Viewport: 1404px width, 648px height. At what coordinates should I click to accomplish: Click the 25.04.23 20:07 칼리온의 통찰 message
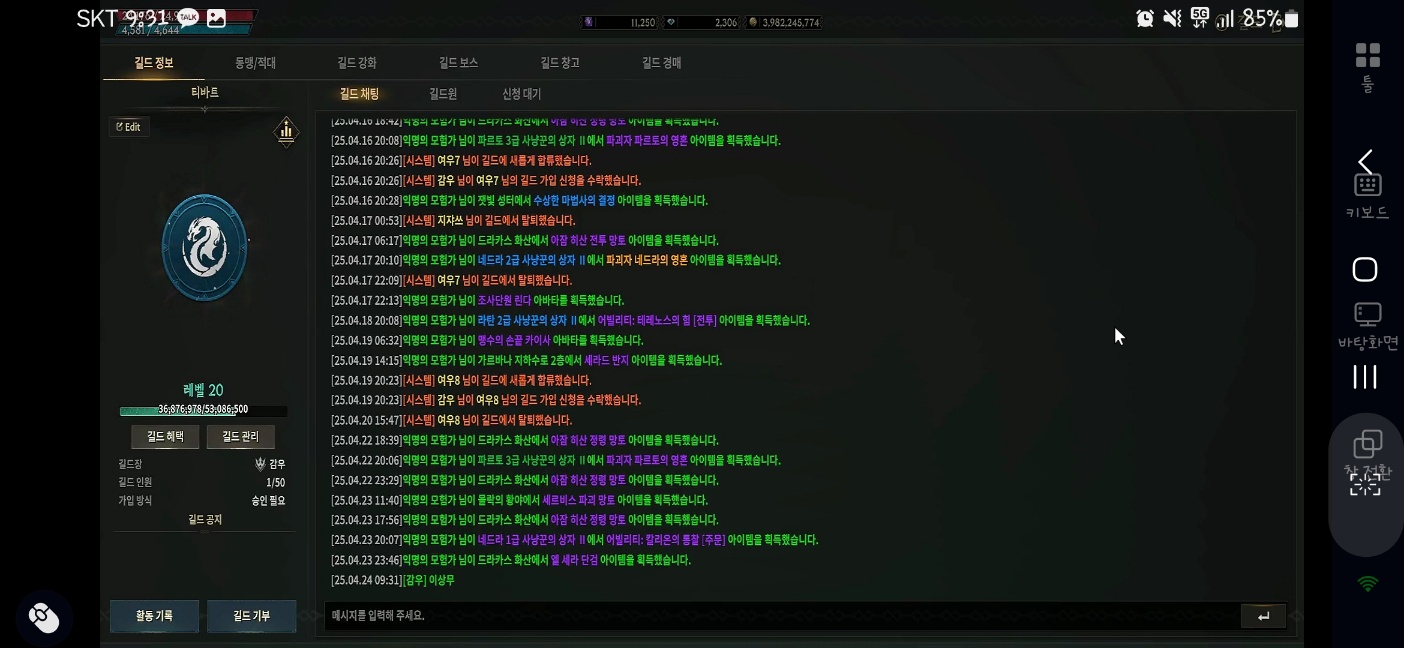pos(574,540)
